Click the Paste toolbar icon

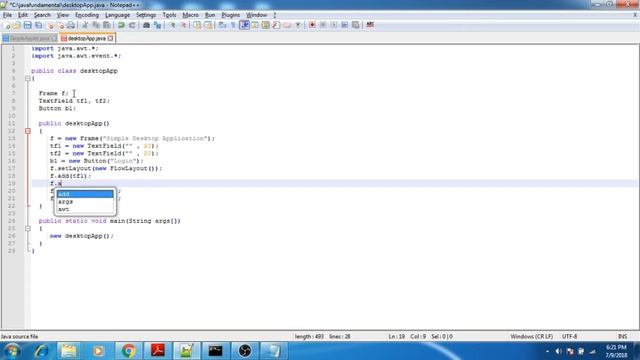(x=107, y=25)
